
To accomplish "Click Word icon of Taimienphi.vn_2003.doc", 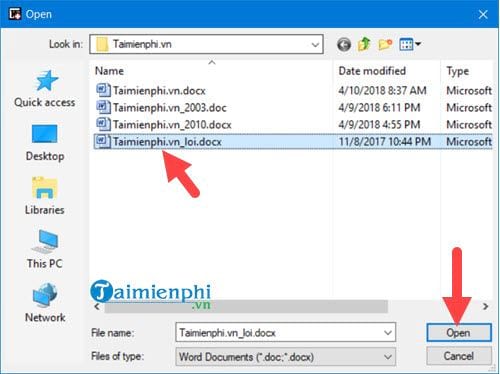I will click(x=103, y=107).
